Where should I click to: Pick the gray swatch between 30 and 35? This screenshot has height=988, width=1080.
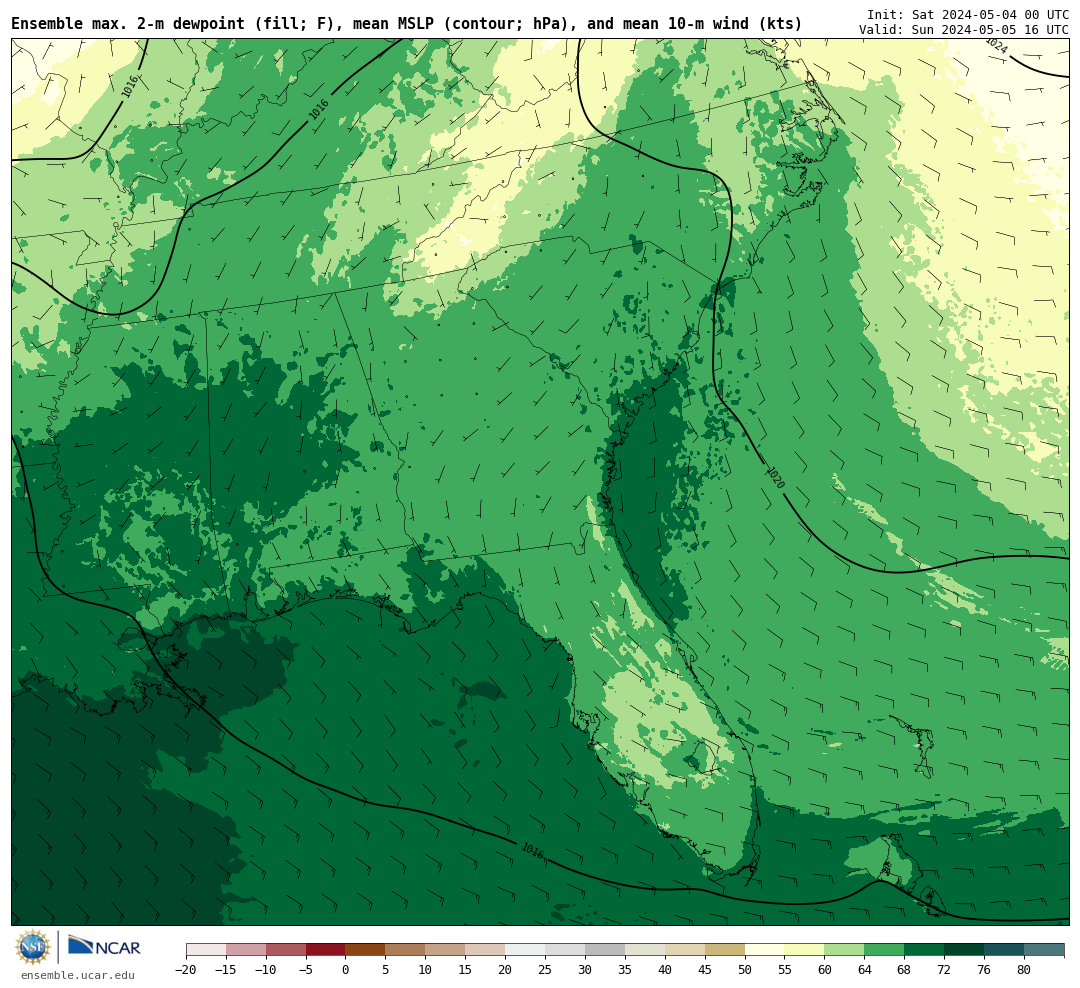(605, 950)
